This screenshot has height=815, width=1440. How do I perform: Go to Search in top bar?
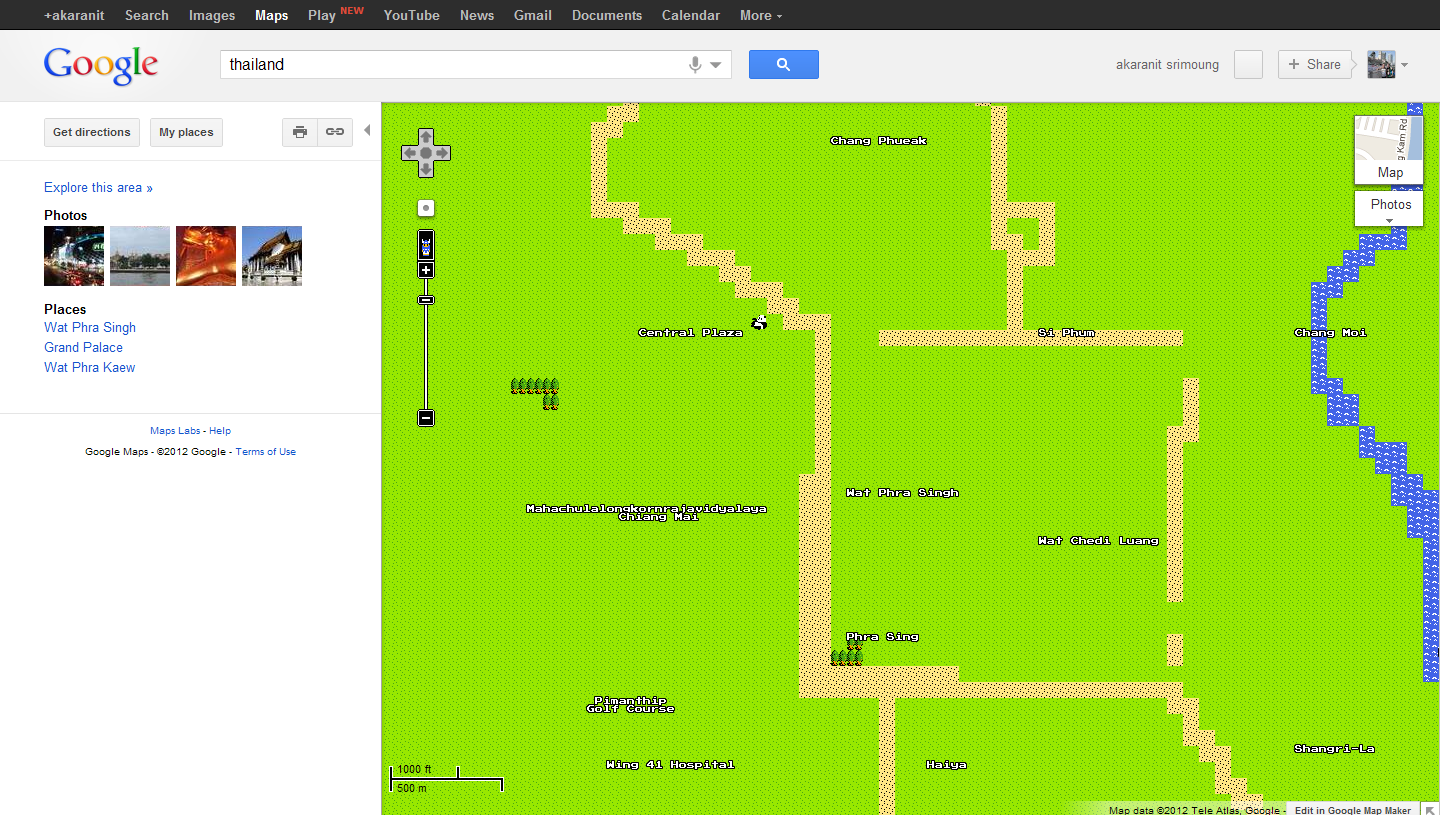(147, 15)
